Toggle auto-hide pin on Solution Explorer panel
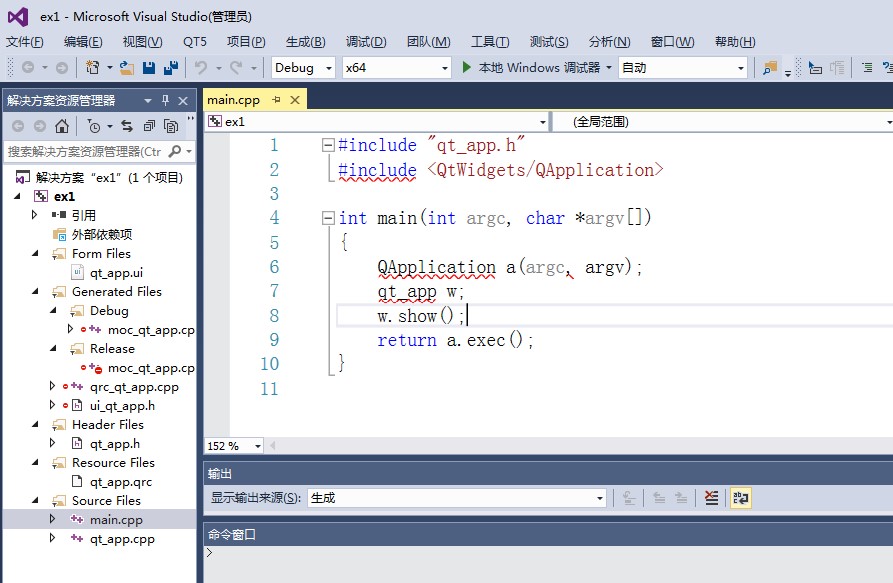The image size is (893, 583). coord(165,100)
